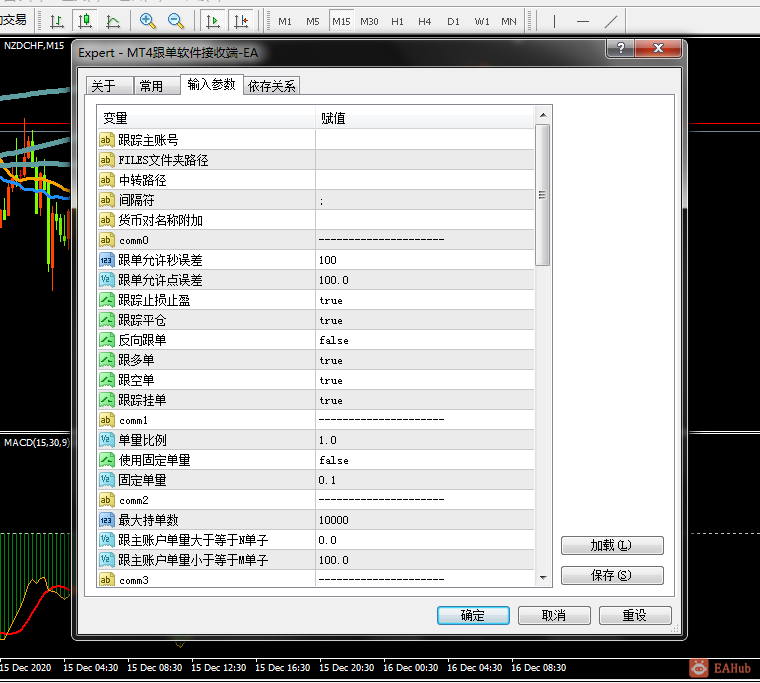Click the 赋值 column header
Viewport: 760px width, 683px height.
[x=425, y=118]
